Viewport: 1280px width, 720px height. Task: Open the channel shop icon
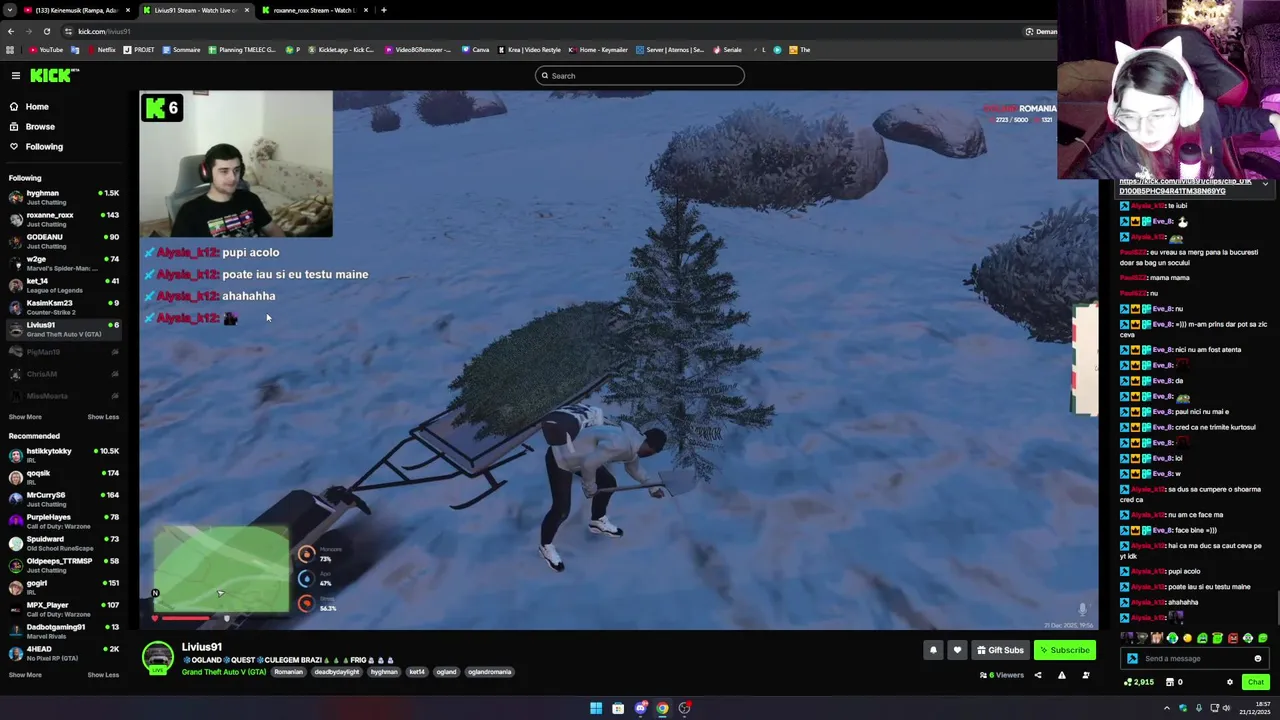pos(1170,682)
